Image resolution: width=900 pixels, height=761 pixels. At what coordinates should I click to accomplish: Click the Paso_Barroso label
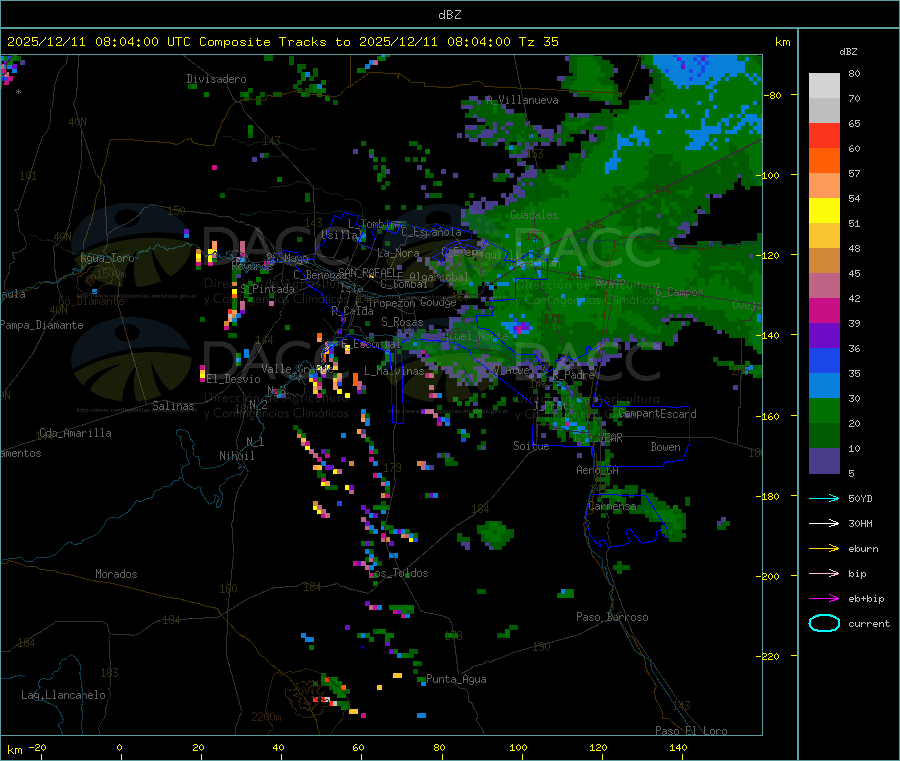pyautogui.click(x=612, y=617)
